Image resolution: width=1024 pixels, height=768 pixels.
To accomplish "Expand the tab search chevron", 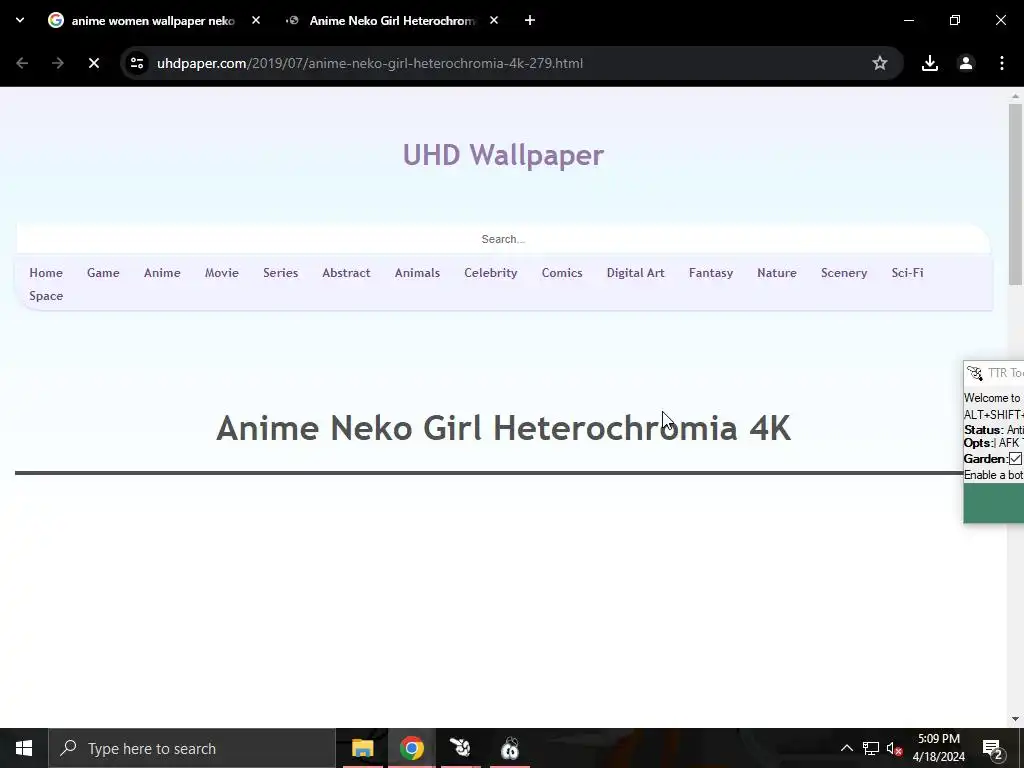I will click(20, 20).
